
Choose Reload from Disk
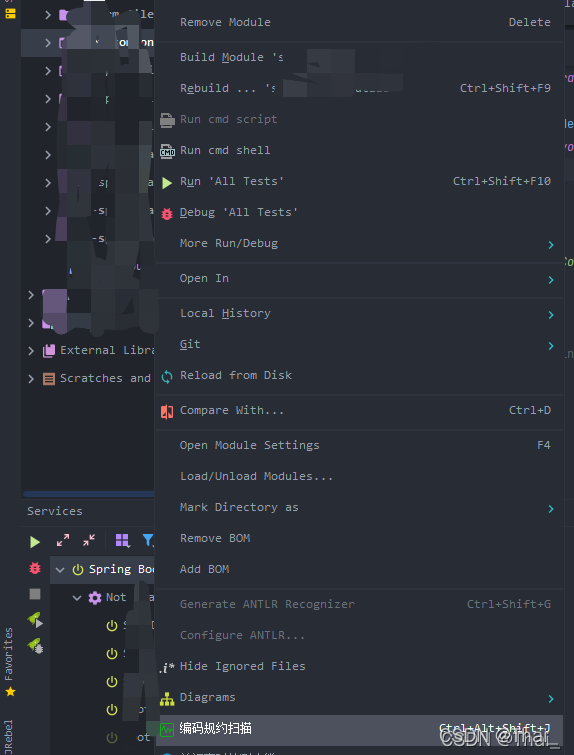[359, 376]
